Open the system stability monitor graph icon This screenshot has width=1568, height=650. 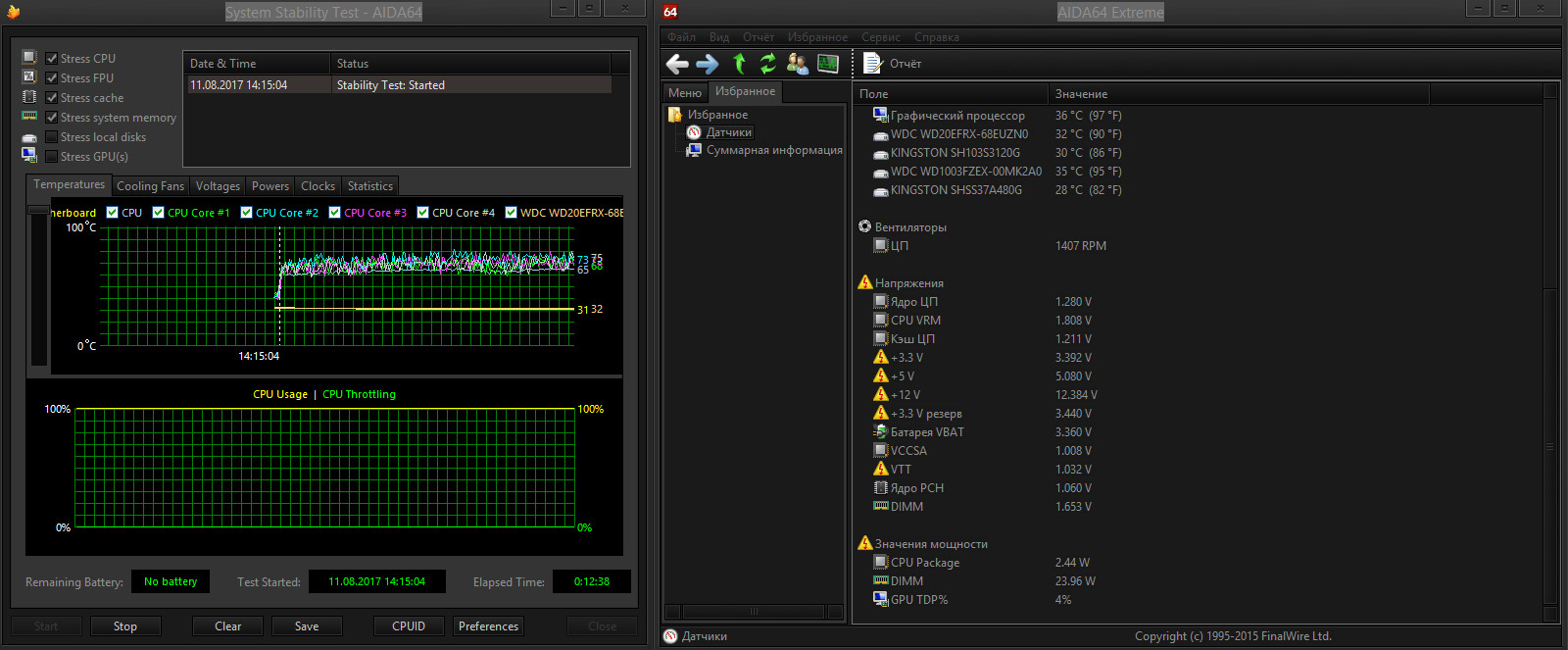pos(828,64)
